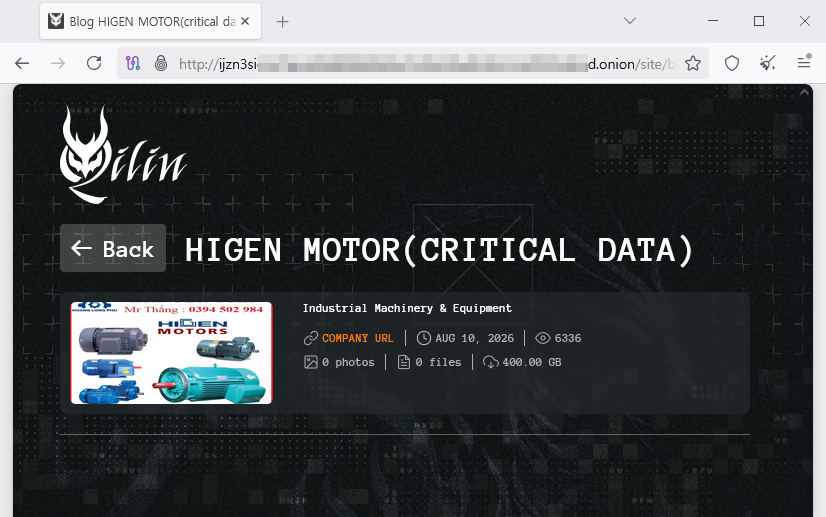Click the 400.00 GB size text

pos(532,363)
